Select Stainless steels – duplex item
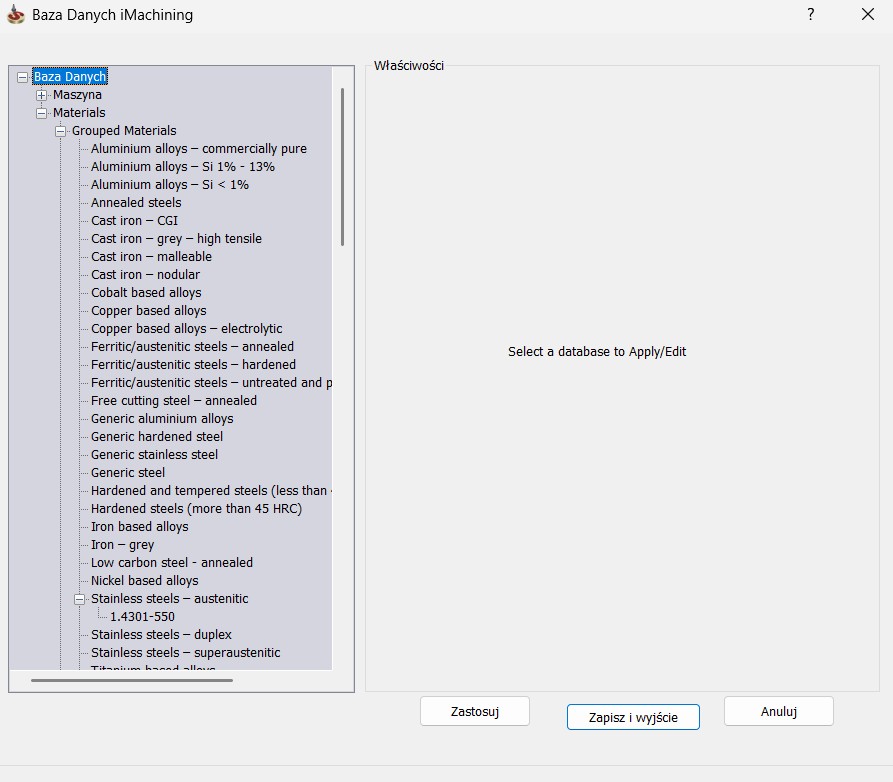 click(161, 635)
